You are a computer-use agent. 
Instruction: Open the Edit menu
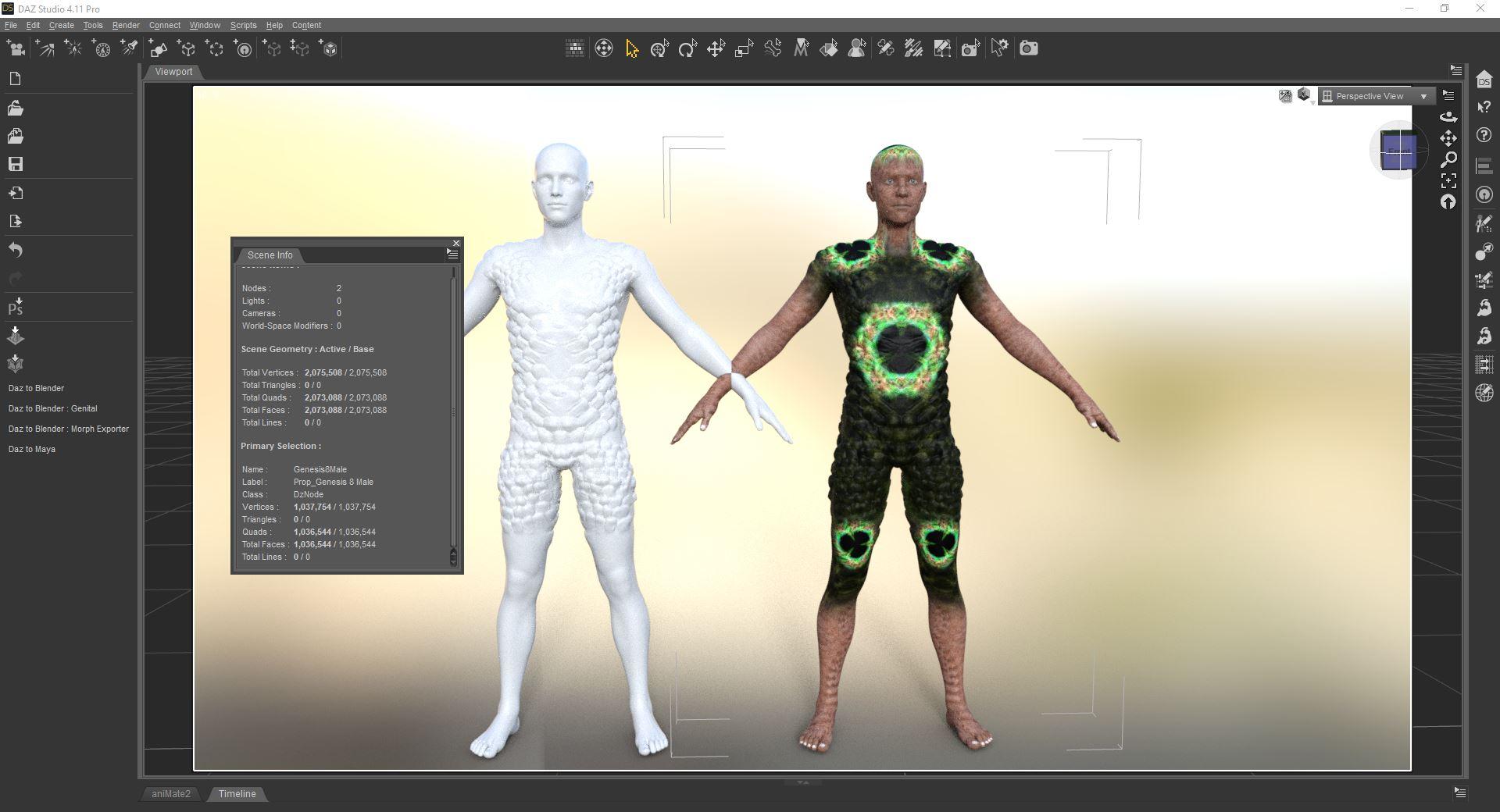click(x=33, y=25)
